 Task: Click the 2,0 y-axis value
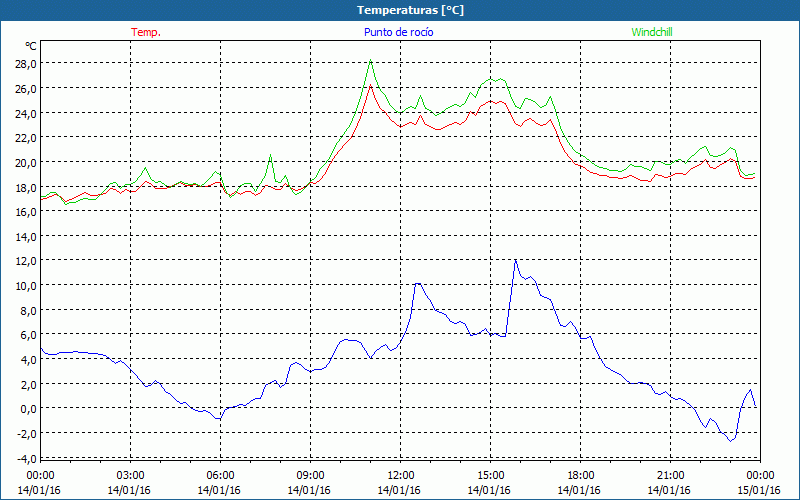pyautogui.click(x=29, y=384)
